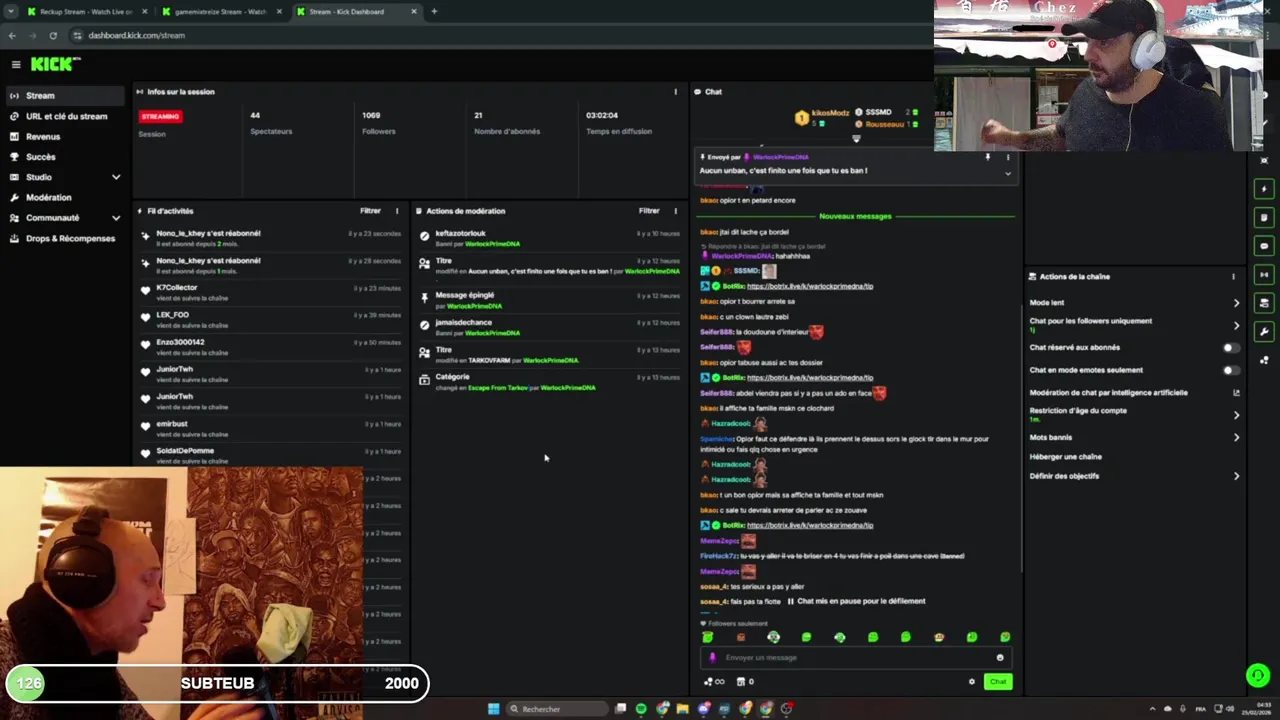This screenshot has height=720, width=1280.
Task: Click the green support headset button
Action: pos(1258,676)
